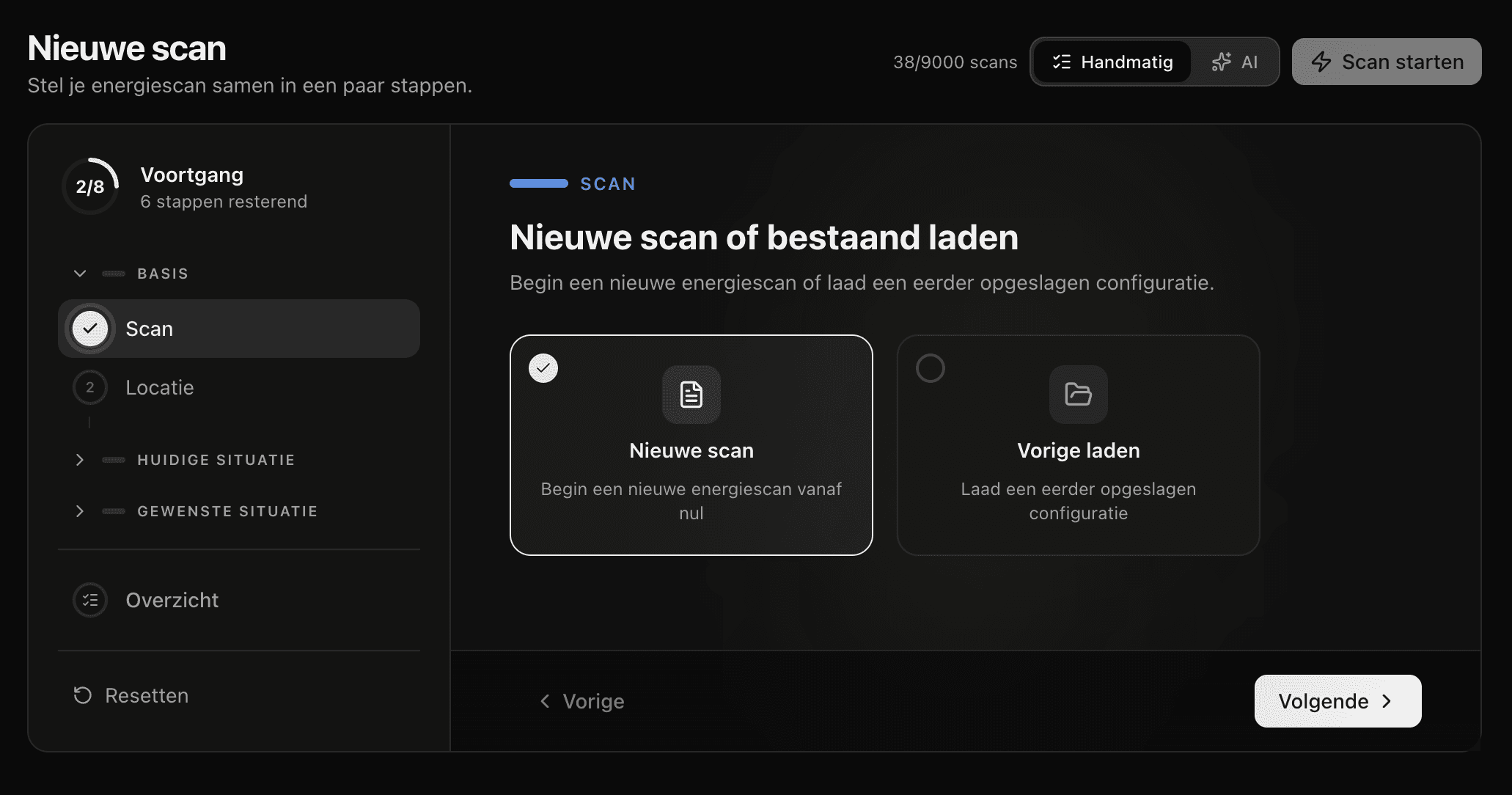Collapse the BASIS section
Viewport: 1512px width, 795px height.
[80, 273]
